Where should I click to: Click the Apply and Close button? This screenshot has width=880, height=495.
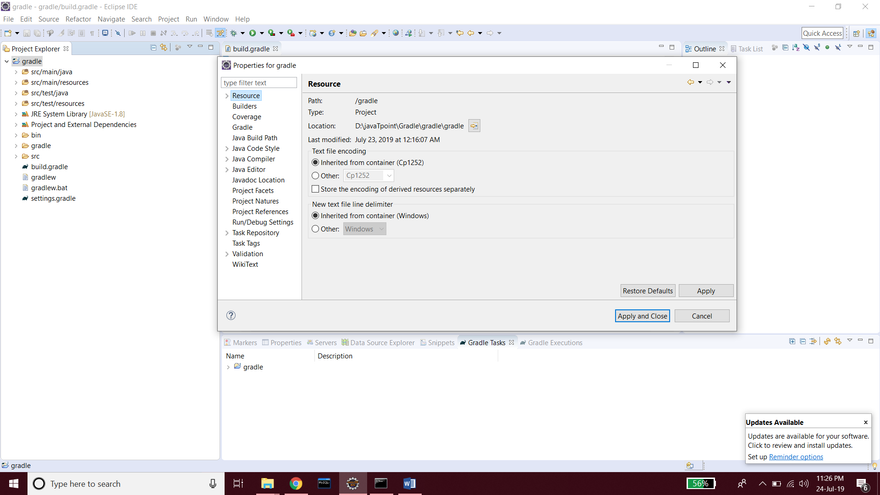pyautogui.click(x=642, y=316)
